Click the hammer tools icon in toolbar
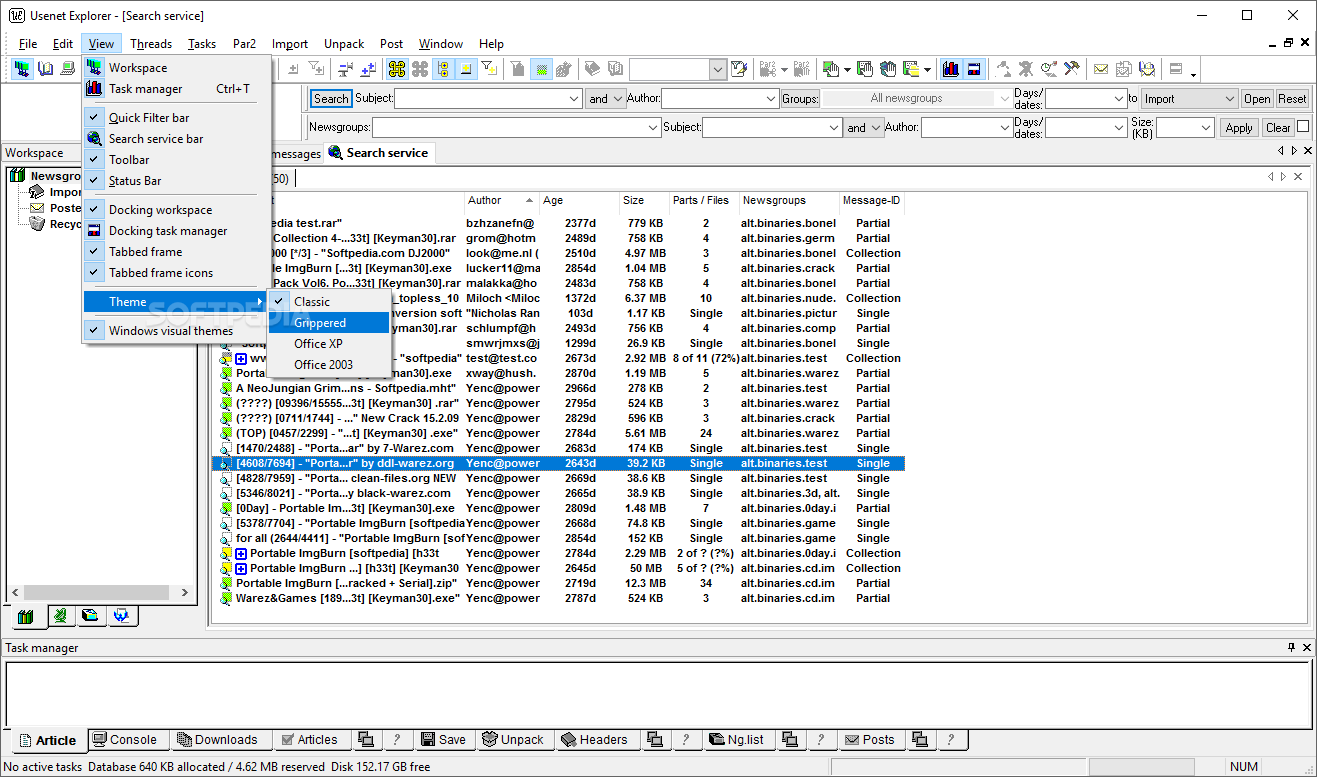Viewport: 1317px width, 777px height. click(1071, 69)
